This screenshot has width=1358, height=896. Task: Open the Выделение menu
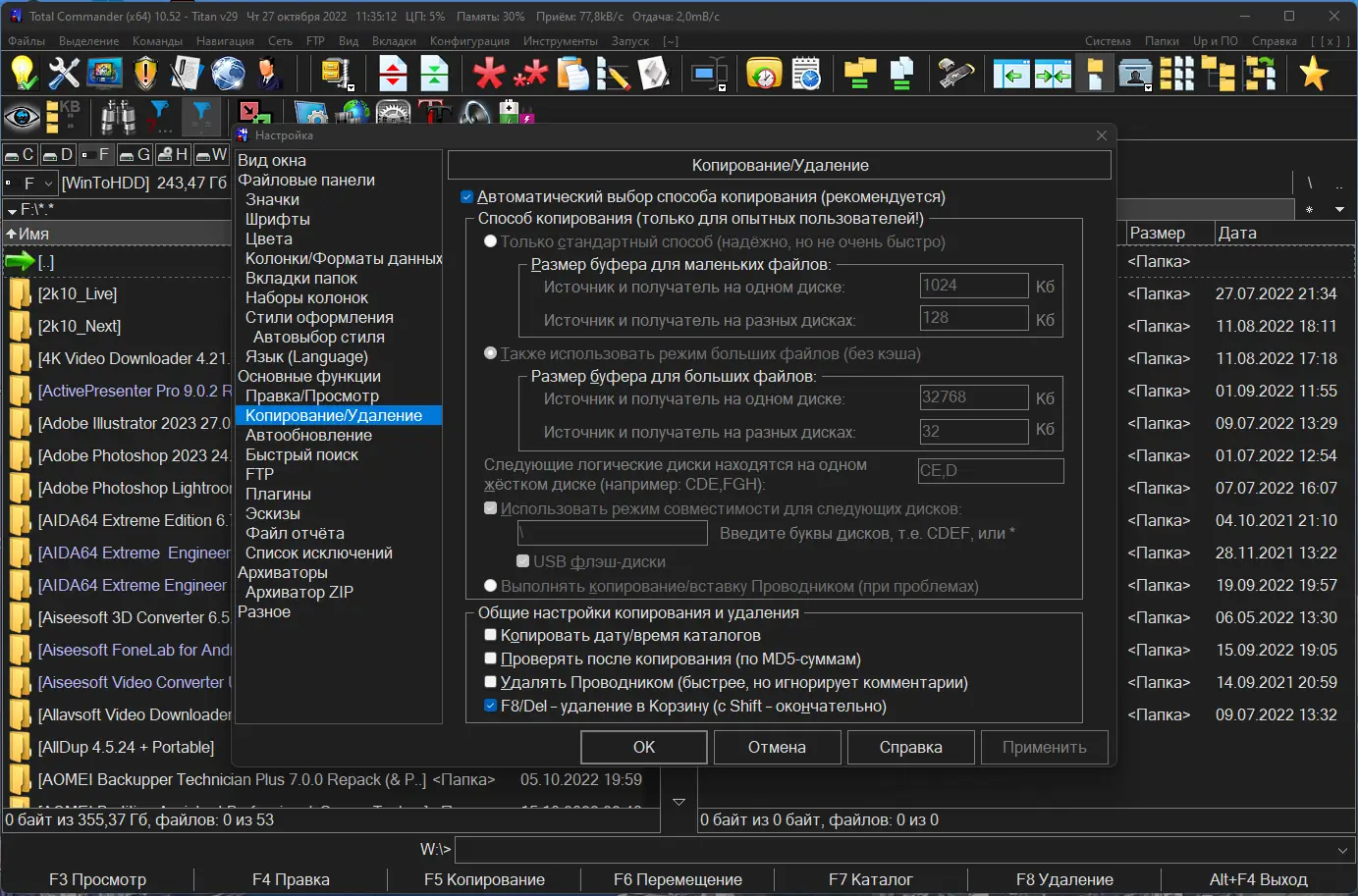(x=88, y=41)
